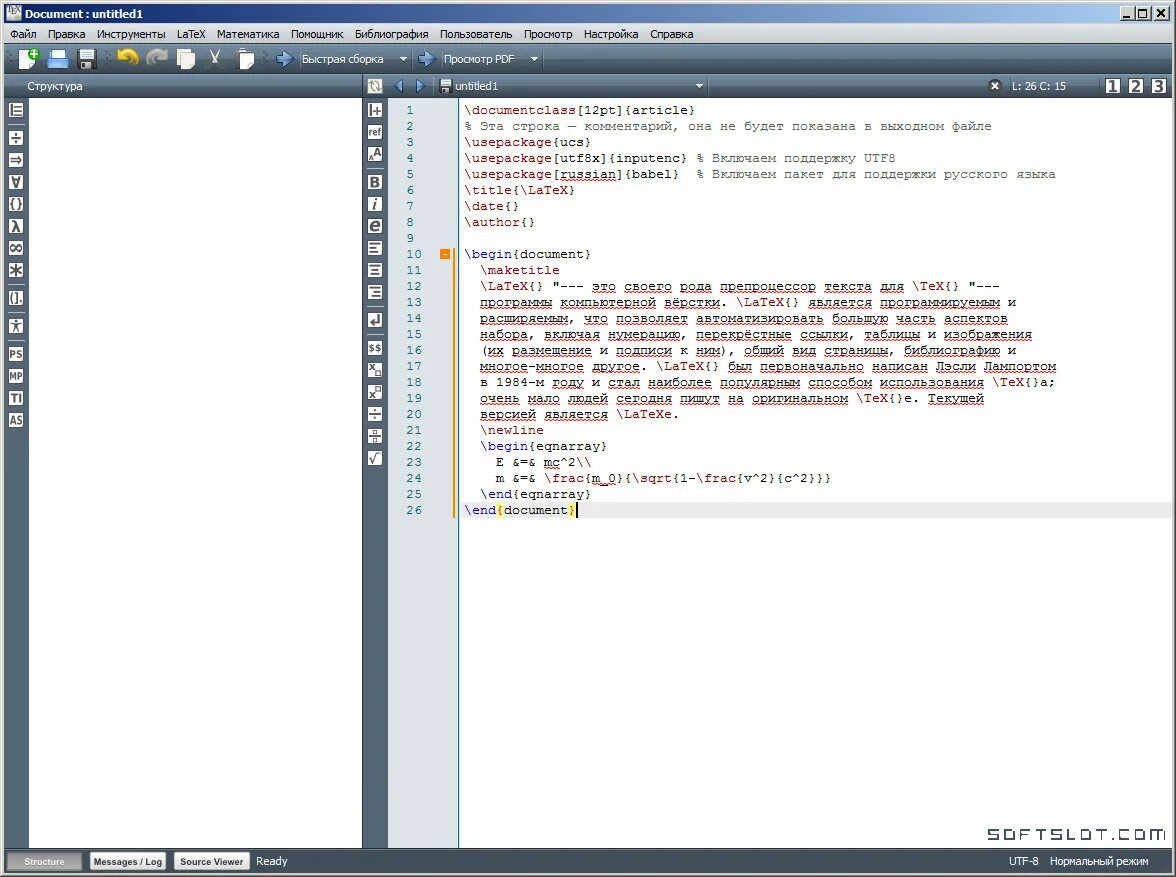Save the document with the floppy icon
Screen dimensions: 1176x877
pos(87,59)
